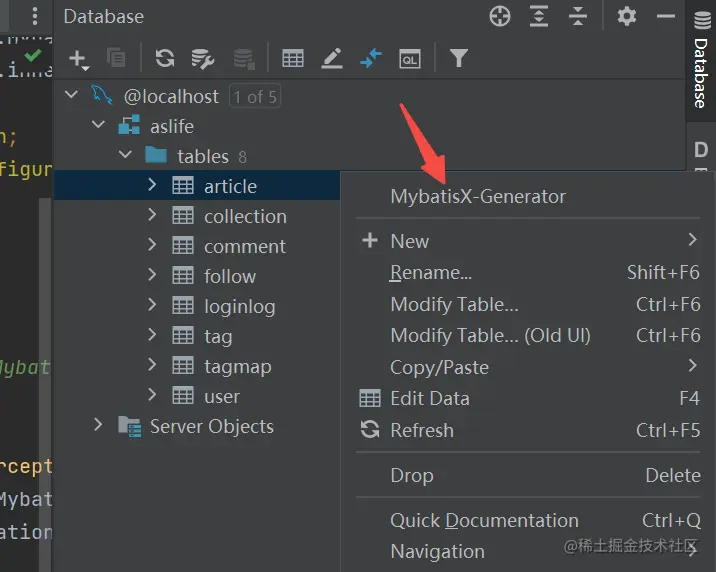Refresh the database with toolbar refresh icon
Screen dimensions: 716x572
164,58
